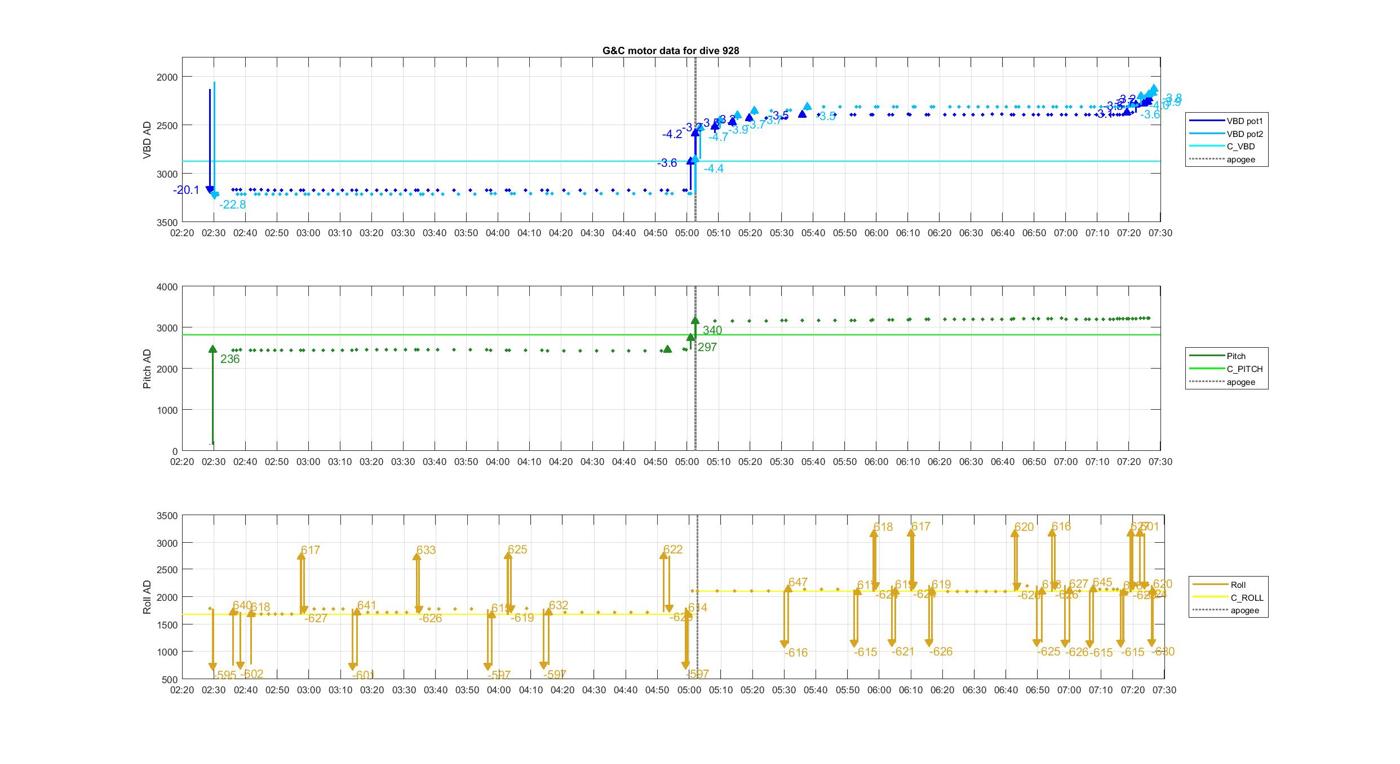Select the "632" roll data label
Viewport: 1400px width, 764px height.
(x=558, y=606)
